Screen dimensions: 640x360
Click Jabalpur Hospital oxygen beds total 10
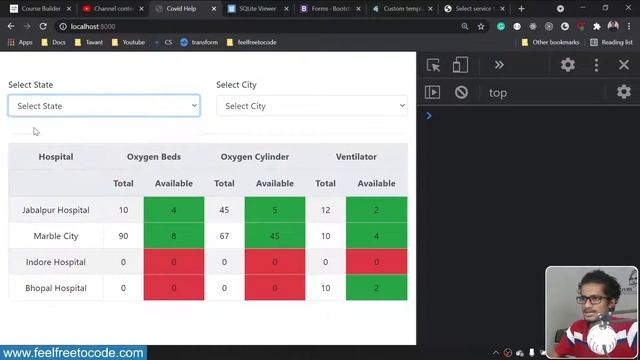[123, 210]
